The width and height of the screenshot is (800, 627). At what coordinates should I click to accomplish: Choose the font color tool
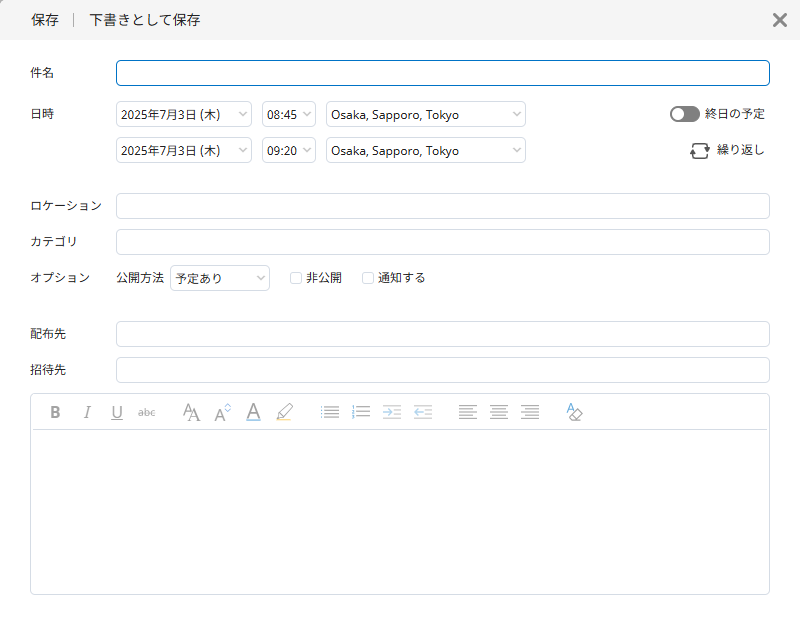254,412
